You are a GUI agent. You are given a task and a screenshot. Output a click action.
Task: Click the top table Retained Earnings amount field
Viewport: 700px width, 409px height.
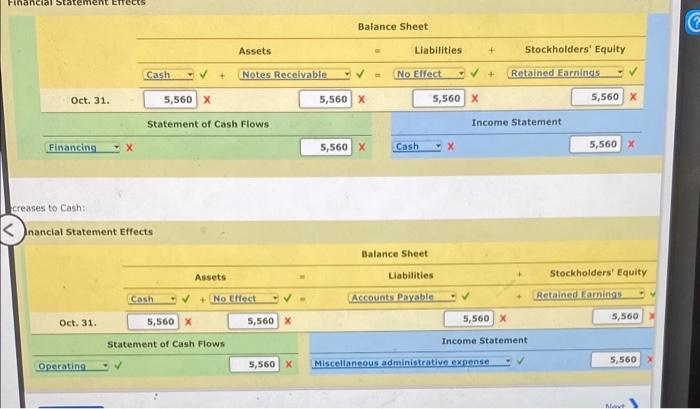click(x=597, y=97)
